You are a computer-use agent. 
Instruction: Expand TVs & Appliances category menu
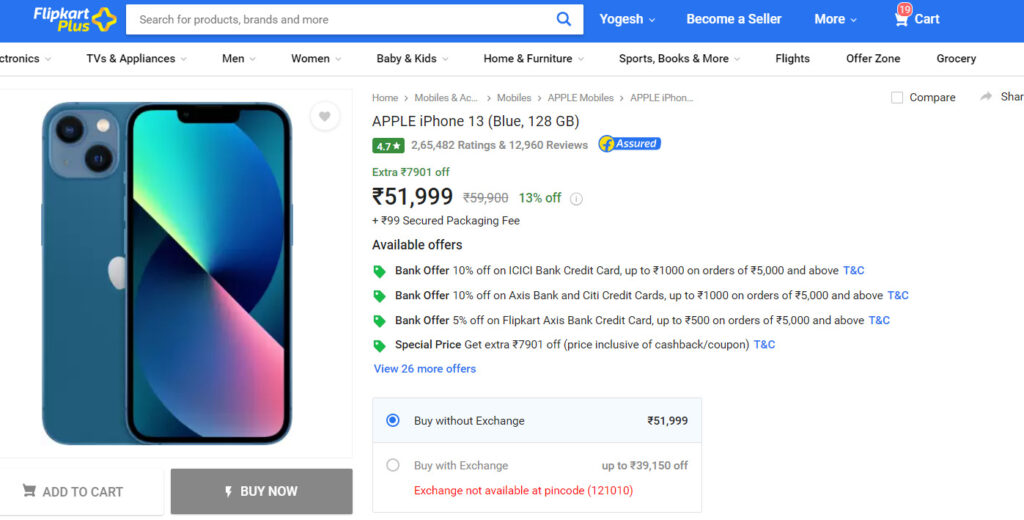[x=136, y=58]
